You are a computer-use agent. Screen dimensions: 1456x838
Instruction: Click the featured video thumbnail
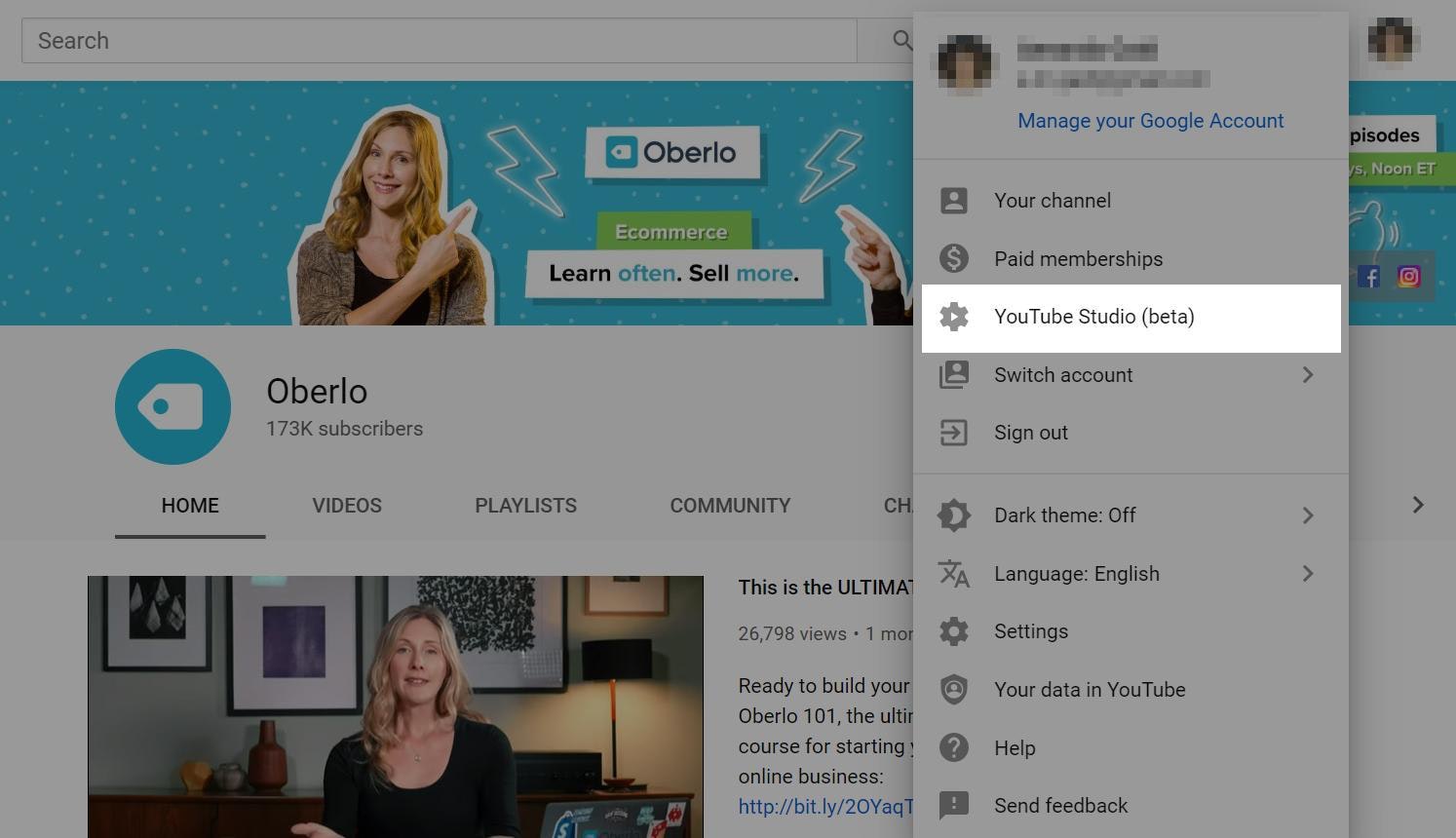coord(395,706)
